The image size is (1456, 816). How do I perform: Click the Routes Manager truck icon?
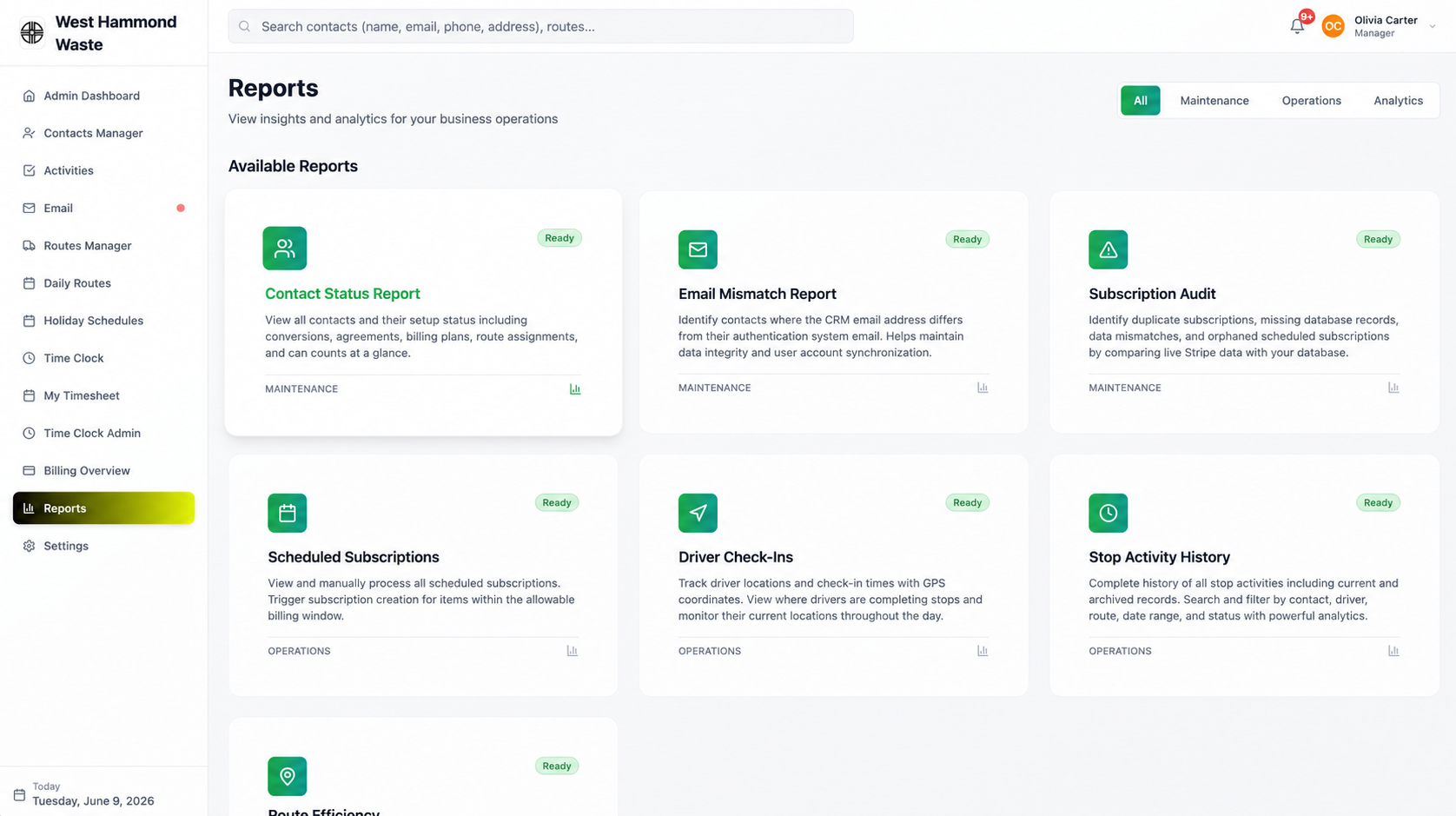click(29, 246)
